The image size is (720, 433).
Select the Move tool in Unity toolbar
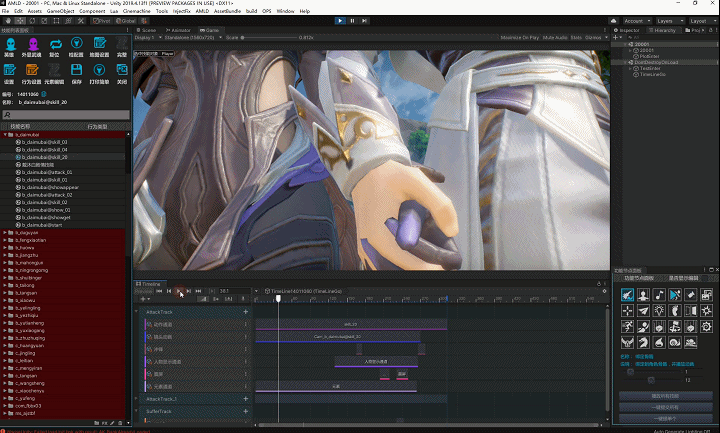[20, 21]
